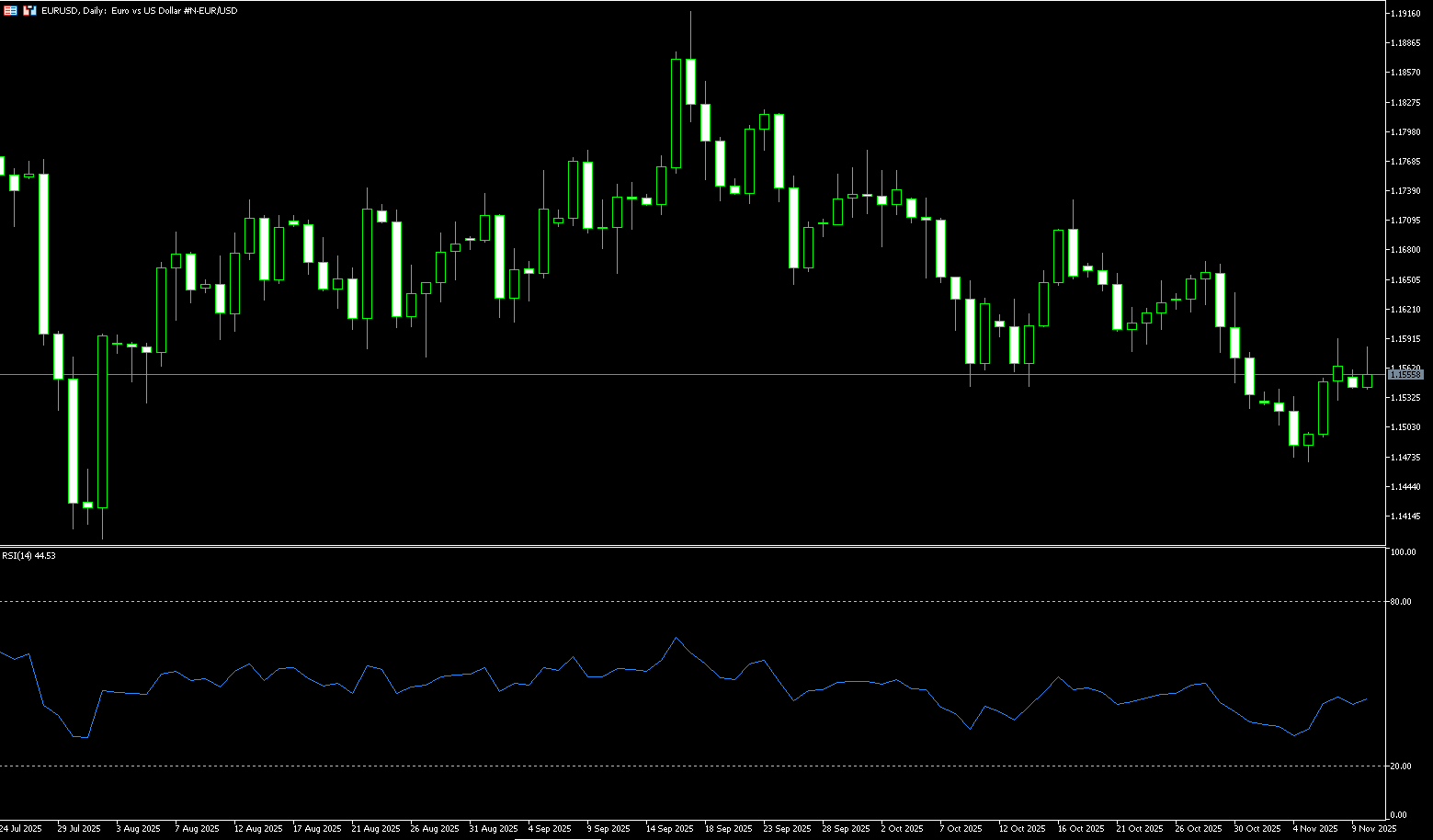Click the upper dashed RSI 80 level line
The image size is (1433, 840).
point(689,602)
